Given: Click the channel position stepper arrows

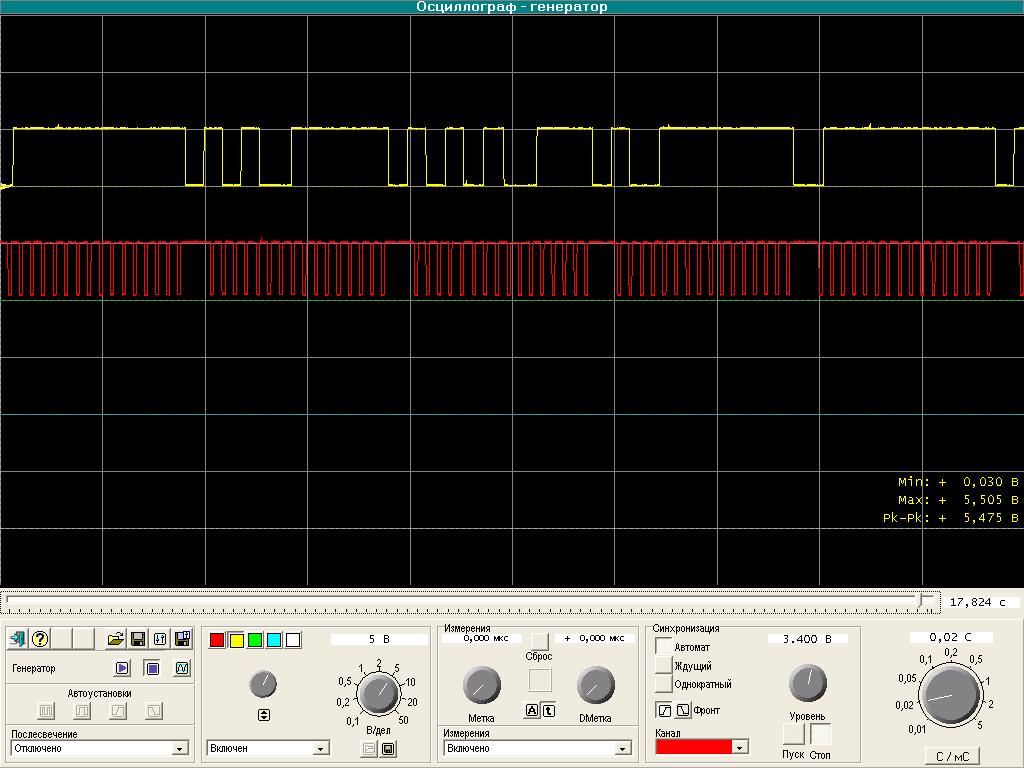Looking at the screenshot, I should point(264,715).
